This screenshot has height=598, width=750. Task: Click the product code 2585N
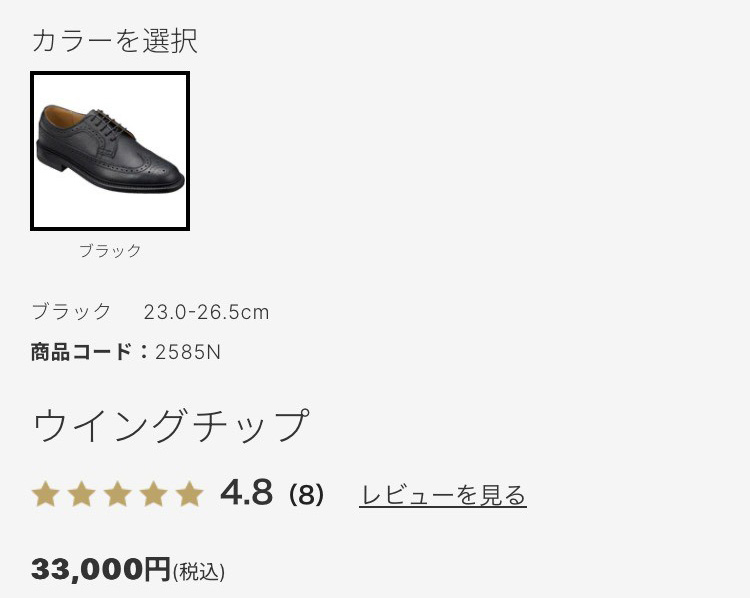pos(188,352)
